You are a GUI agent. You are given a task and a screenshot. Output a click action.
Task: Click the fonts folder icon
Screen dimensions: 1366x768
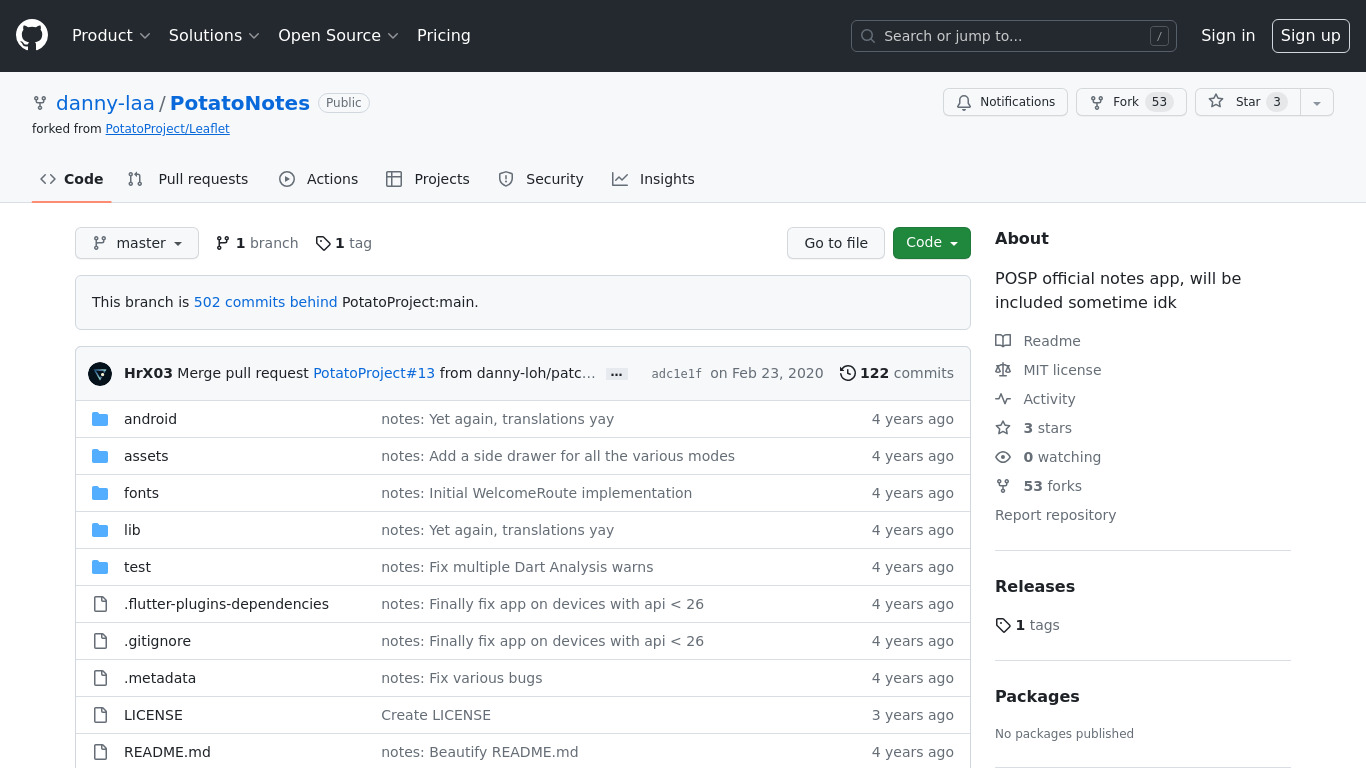(x=100, y=493)
